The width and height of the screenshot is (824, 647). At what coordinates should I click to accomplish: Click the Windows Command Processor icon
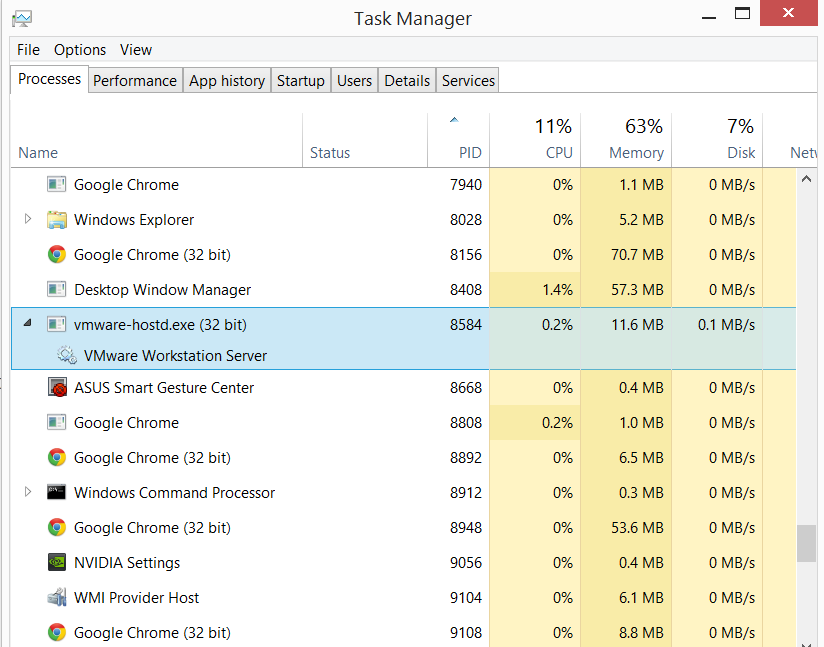click(56, 492)
